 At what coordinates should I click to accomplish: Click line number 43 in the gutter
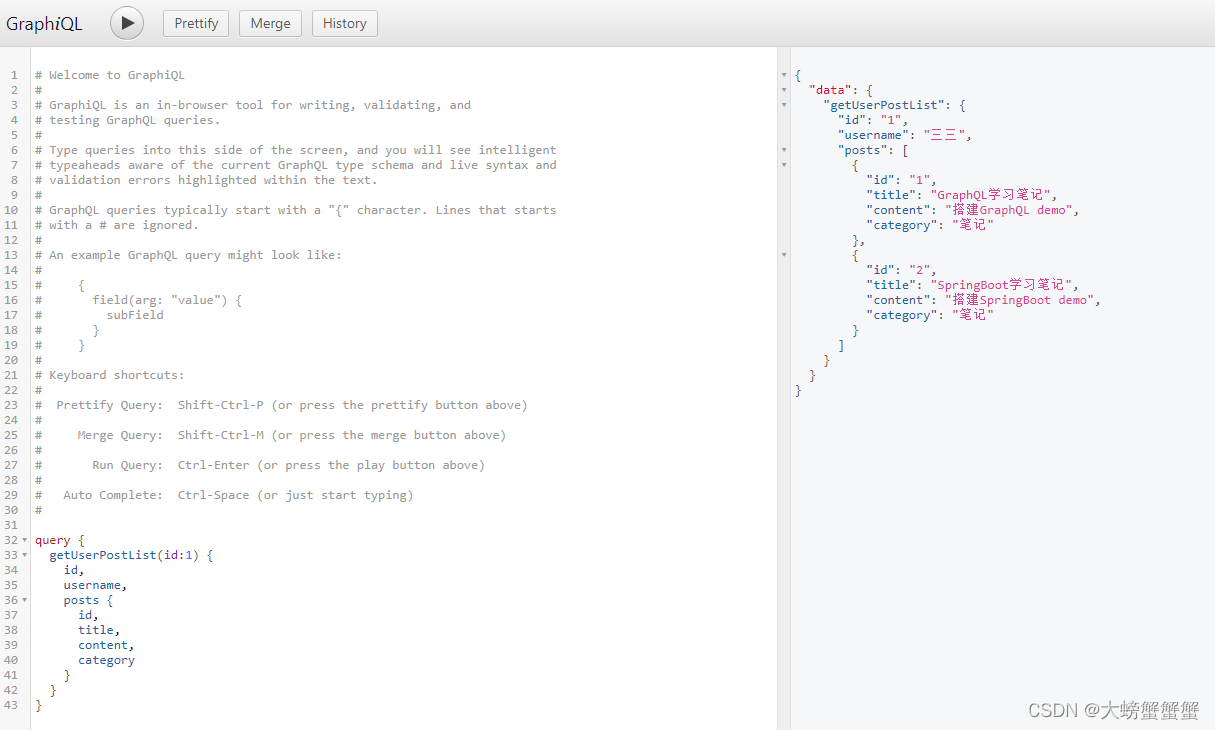click(11, 705)
